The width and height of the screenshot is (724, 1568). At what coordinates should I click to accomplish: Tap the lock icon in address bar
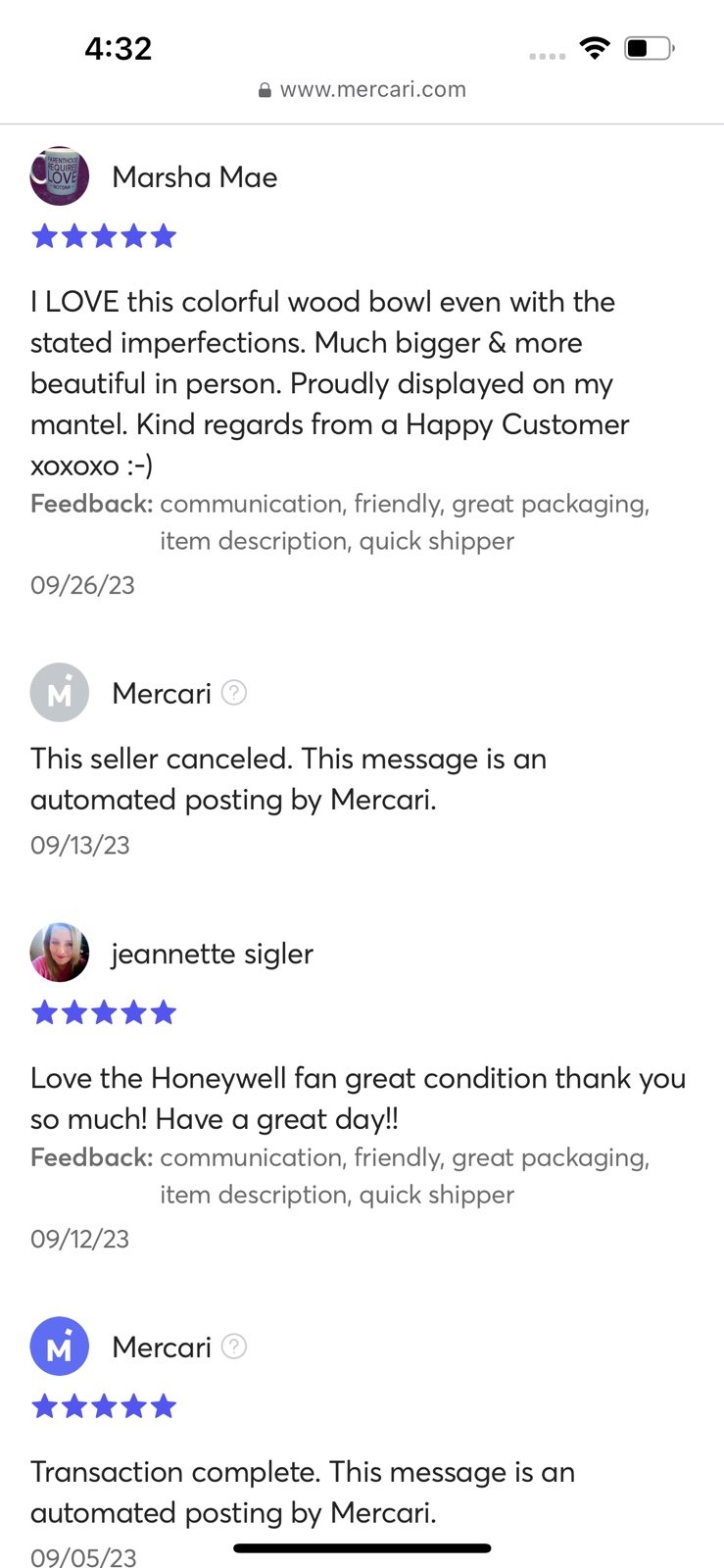[265, 90]
